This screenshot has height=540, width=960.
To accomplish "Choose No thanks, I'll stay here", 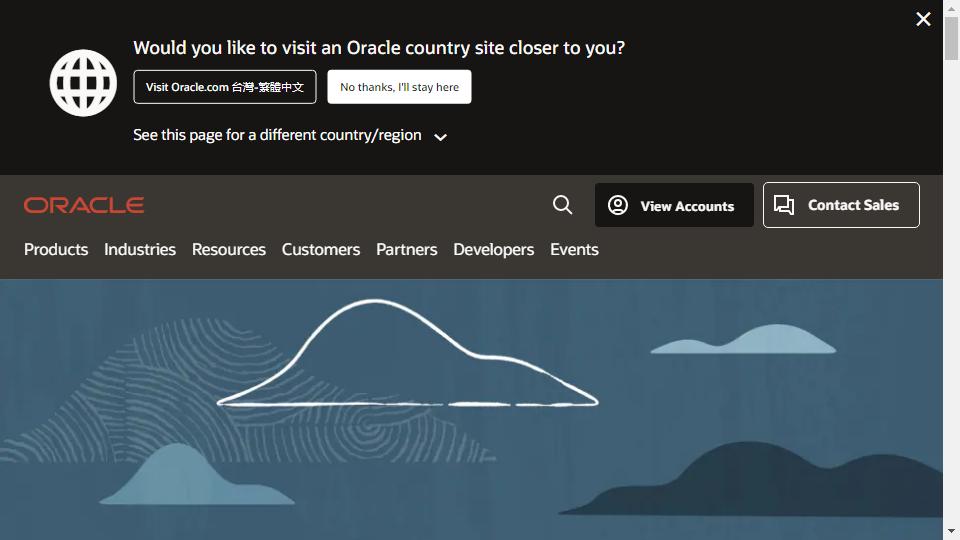I will [399, 87].
